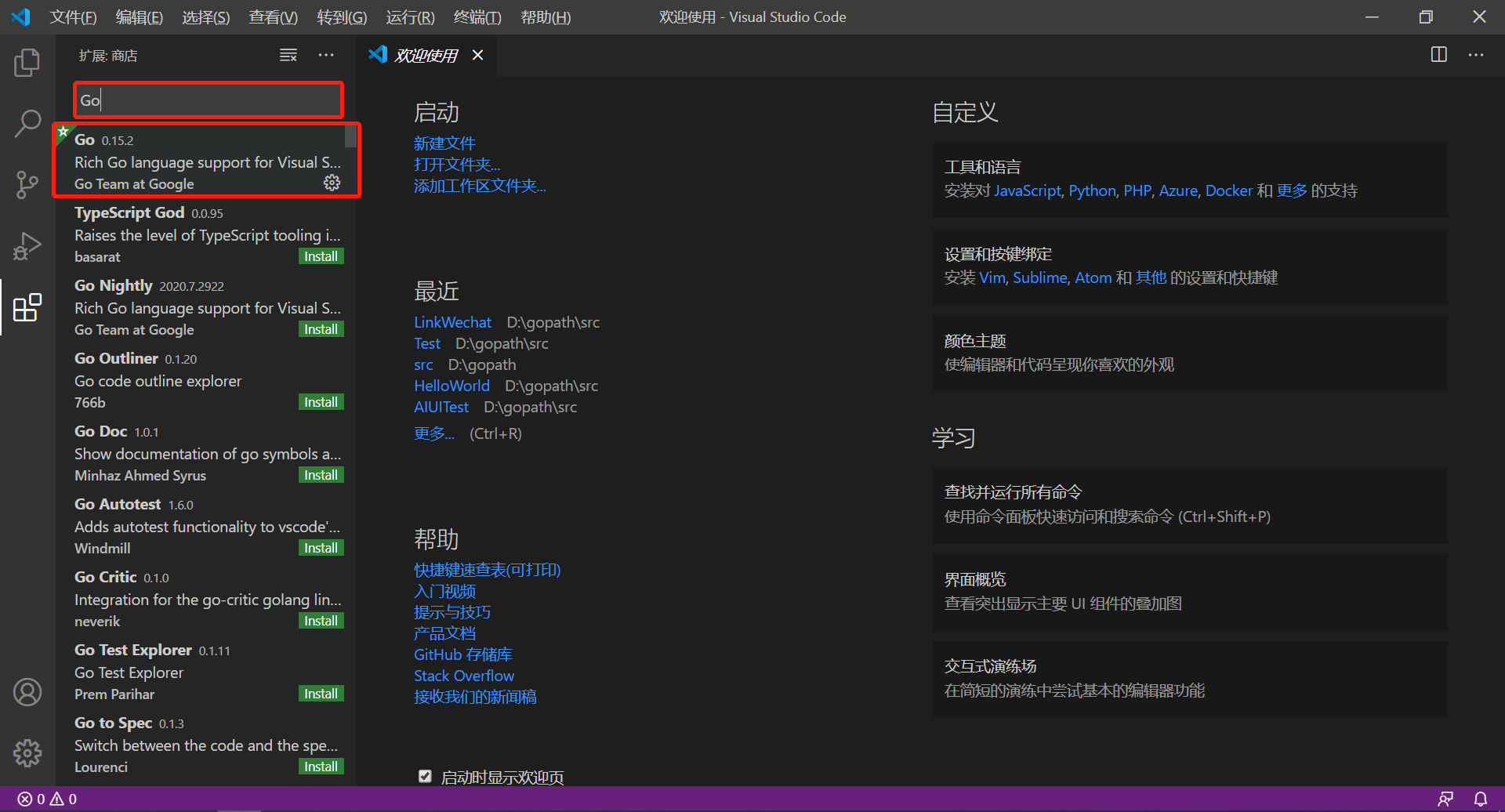Click the extensions list scrollbar thumb

350,136
